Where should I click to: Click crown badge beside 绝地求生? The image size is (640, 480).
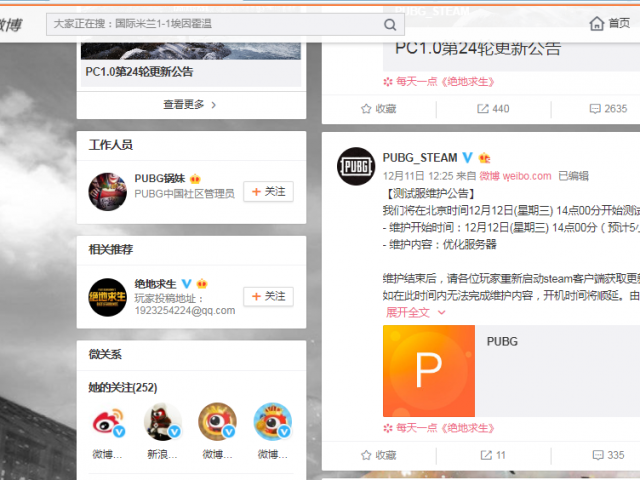202,283
